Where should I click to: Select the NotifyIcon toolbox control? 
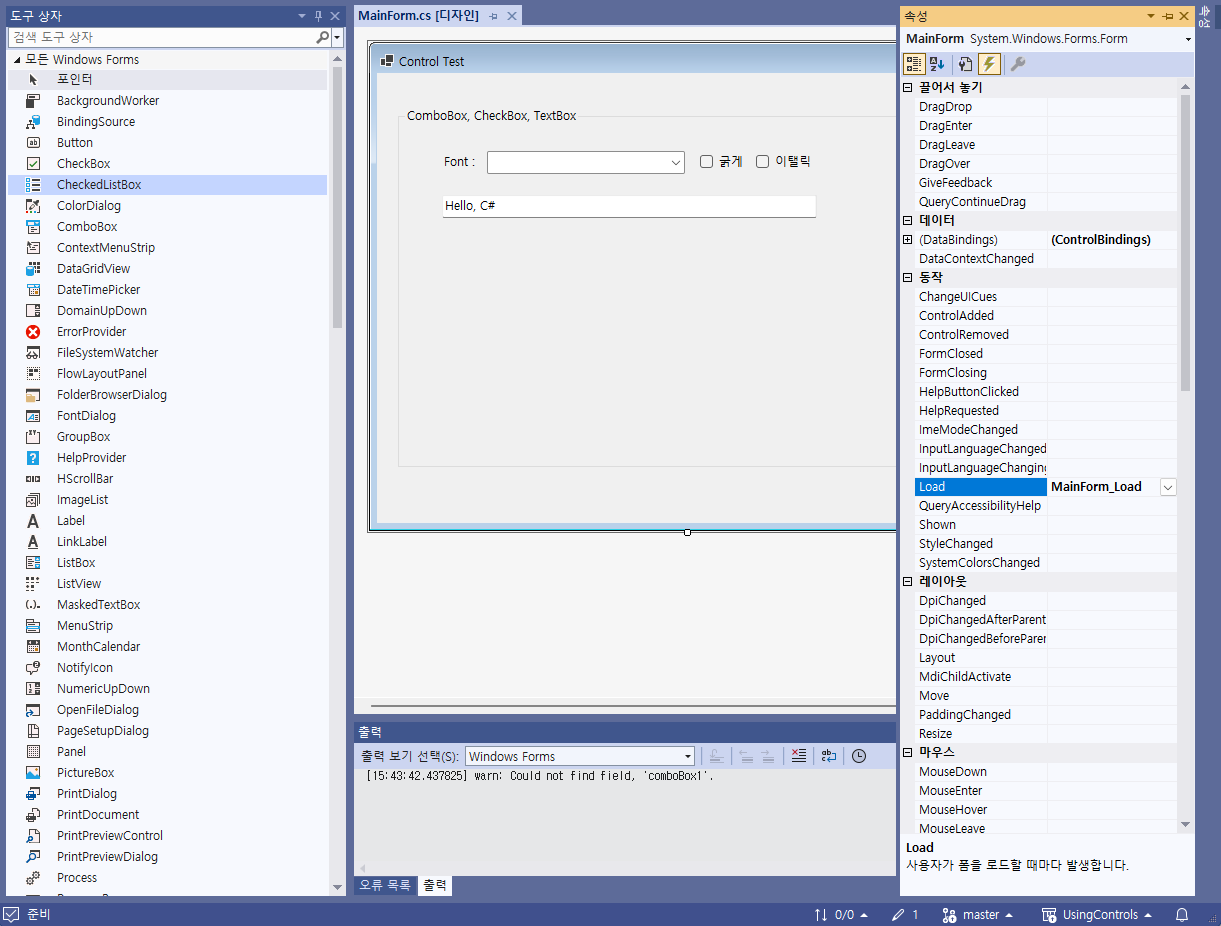click(167, 667)
